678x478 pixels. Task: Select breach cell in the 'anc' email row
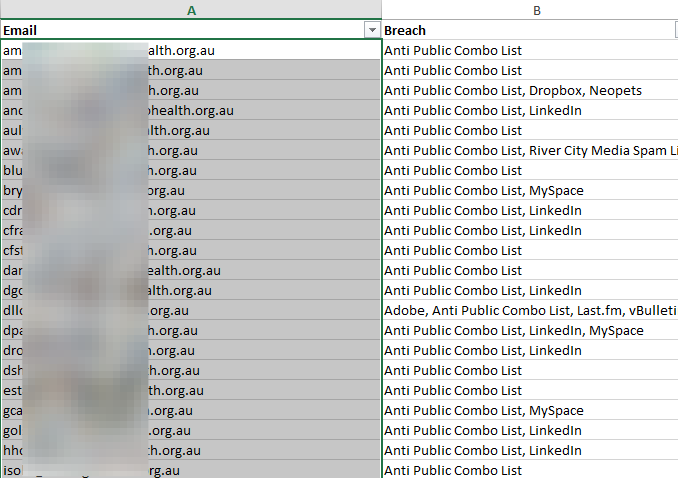[530, 110]
